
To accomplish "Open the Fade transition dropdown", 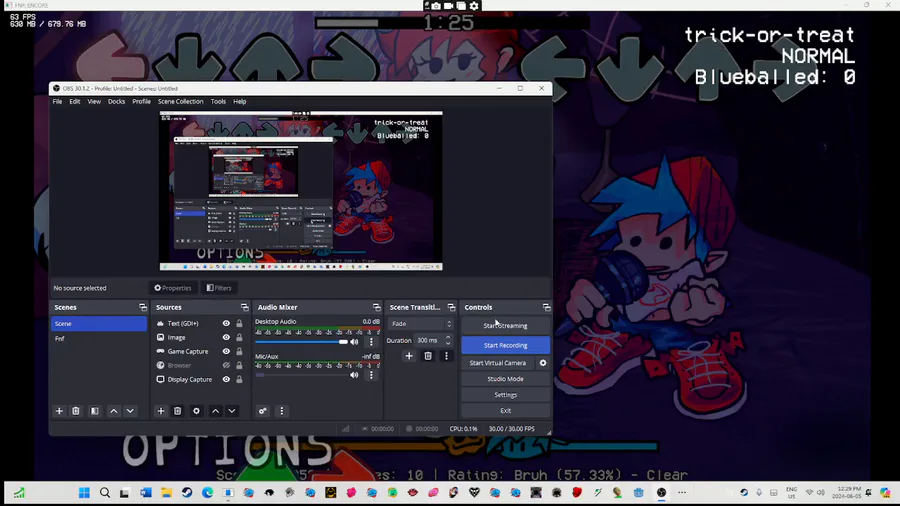I will (x=421, y=324).
